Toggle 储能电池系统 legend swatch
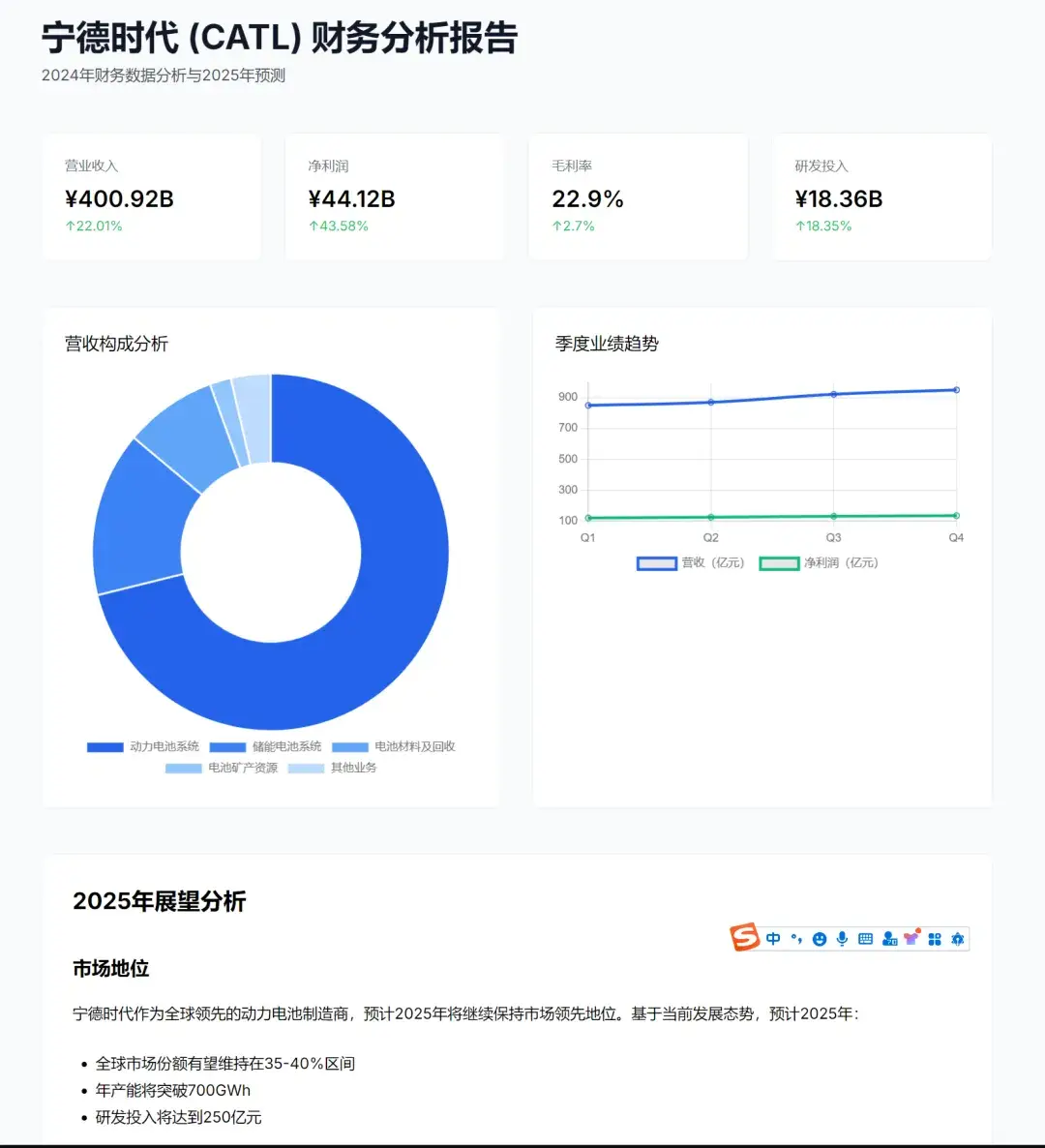Image resolution: width=1045 pixels, height=1148 pixels. 227,747
